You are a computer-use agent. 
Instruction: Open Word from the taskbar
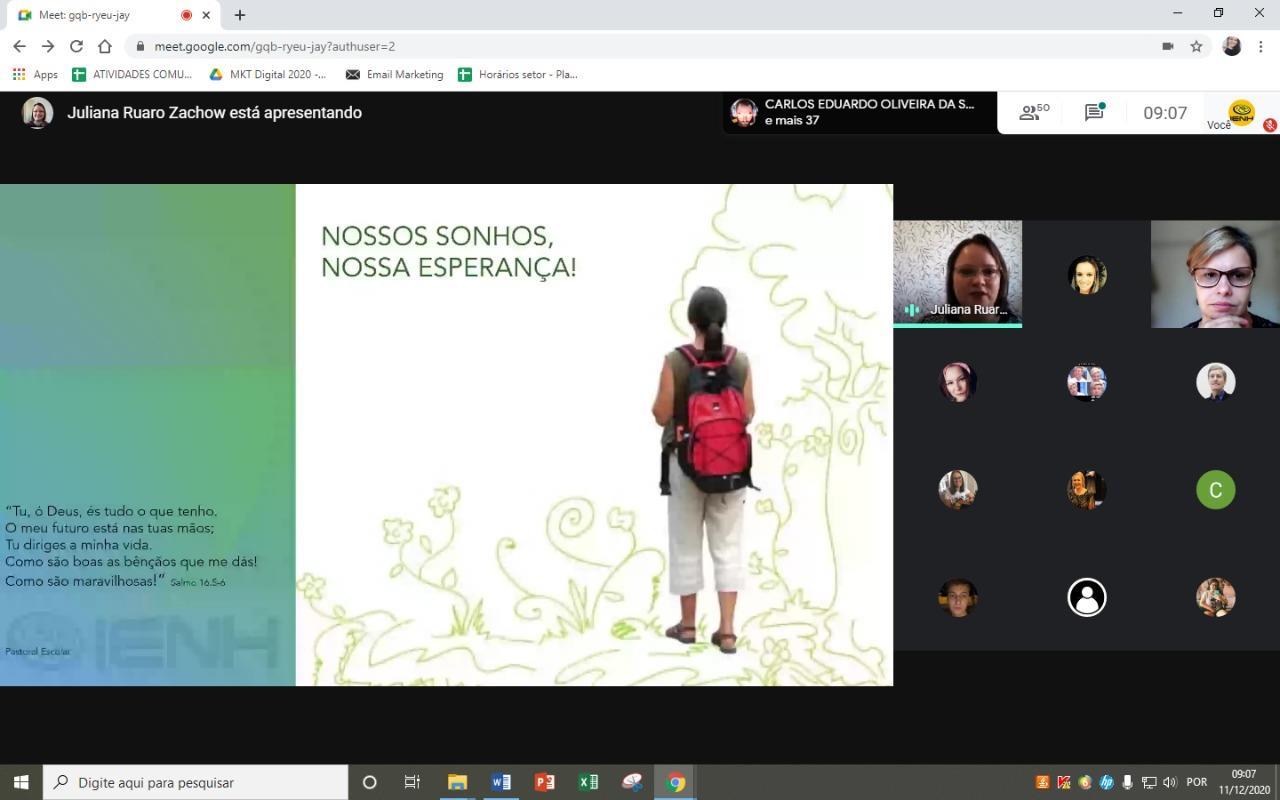point(501,782)
